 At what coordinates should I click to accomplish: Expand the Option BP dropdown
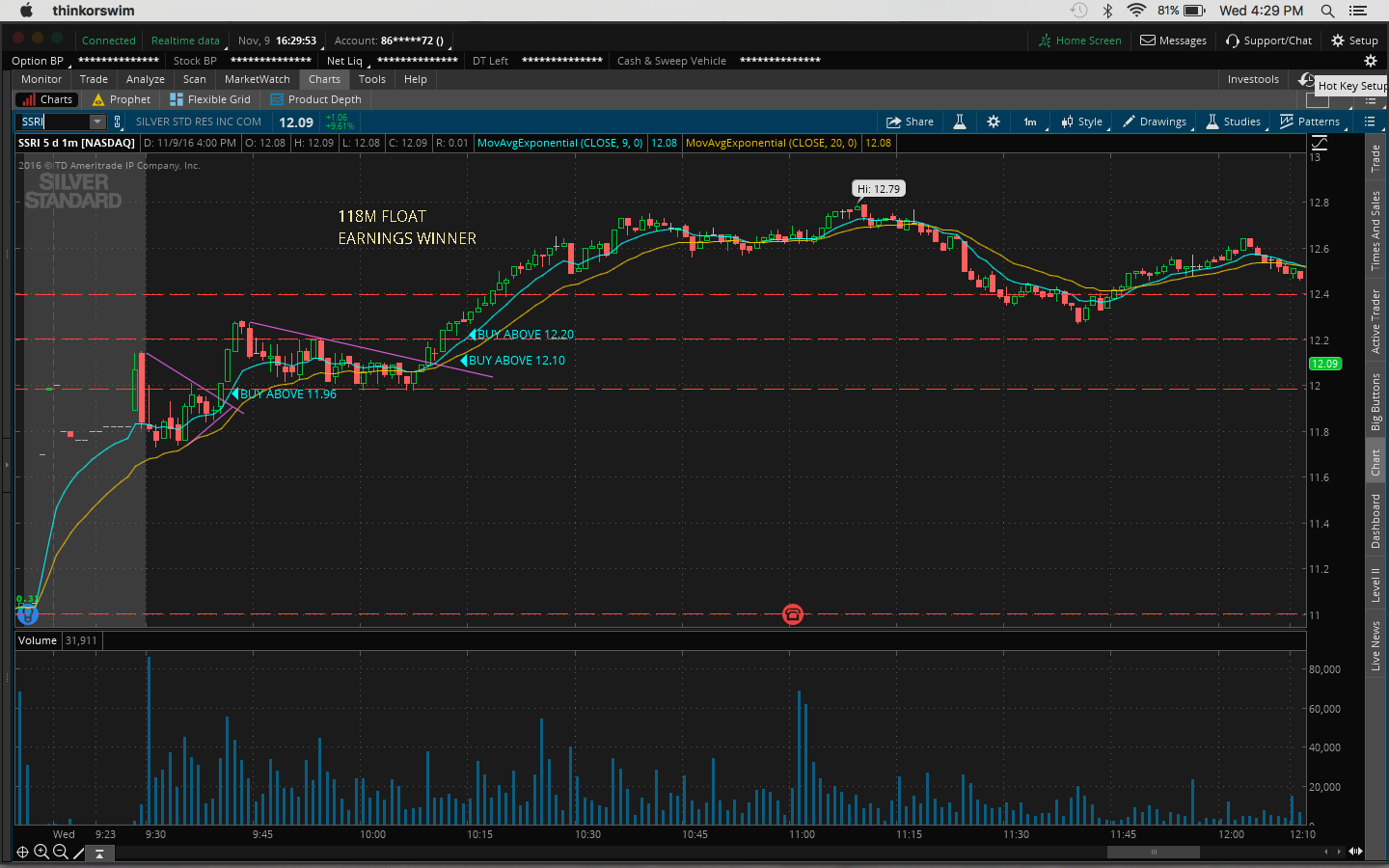tap(41, 61)
